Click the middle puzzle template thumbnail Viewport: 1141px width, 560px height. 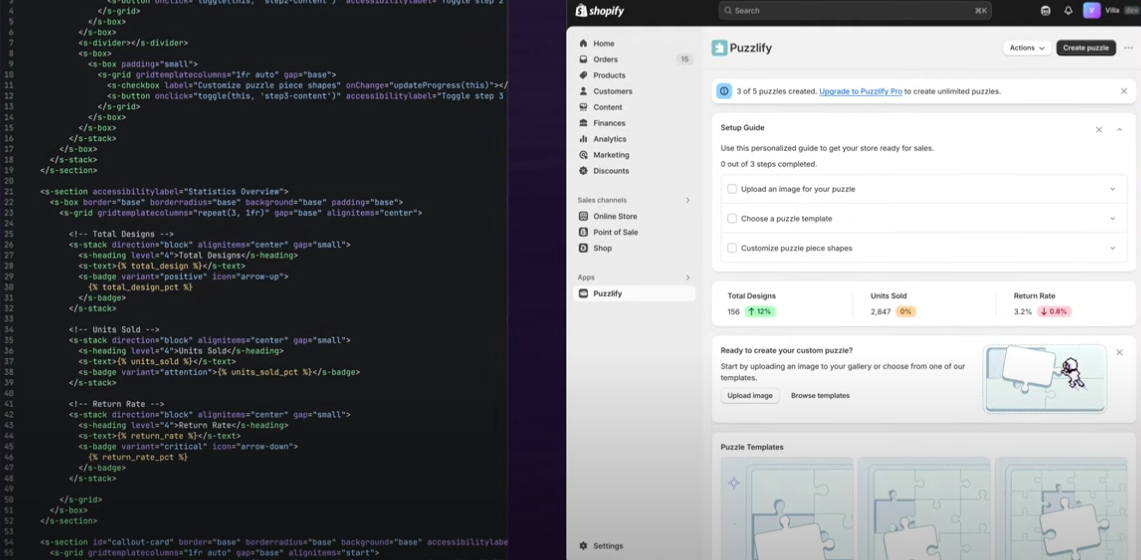click(x=924, y=508)
